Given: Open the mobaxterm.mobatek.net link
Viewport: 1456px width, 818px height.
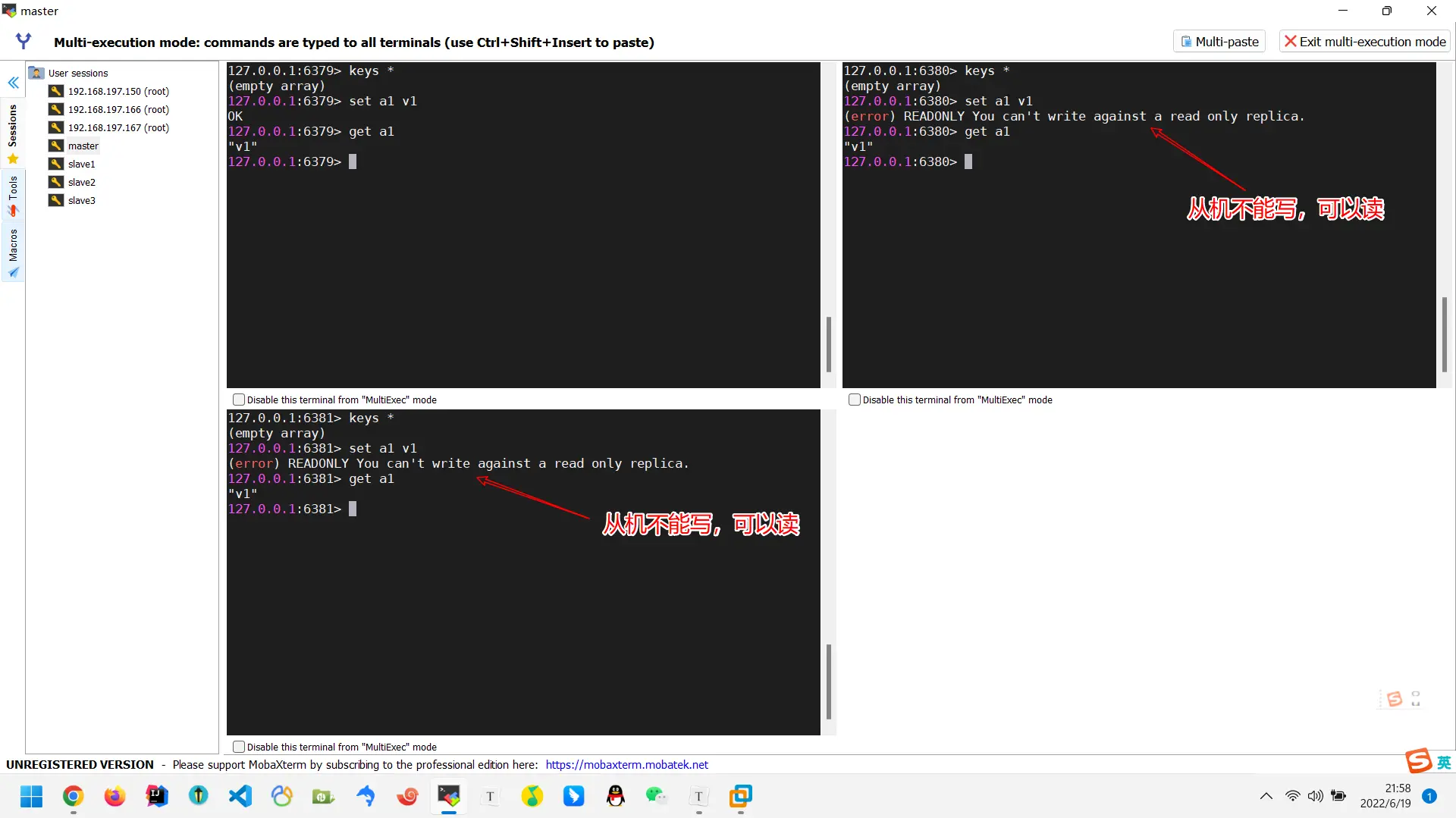Looking at the screenshot, I should pyautogui.click(x=626, y=764).
